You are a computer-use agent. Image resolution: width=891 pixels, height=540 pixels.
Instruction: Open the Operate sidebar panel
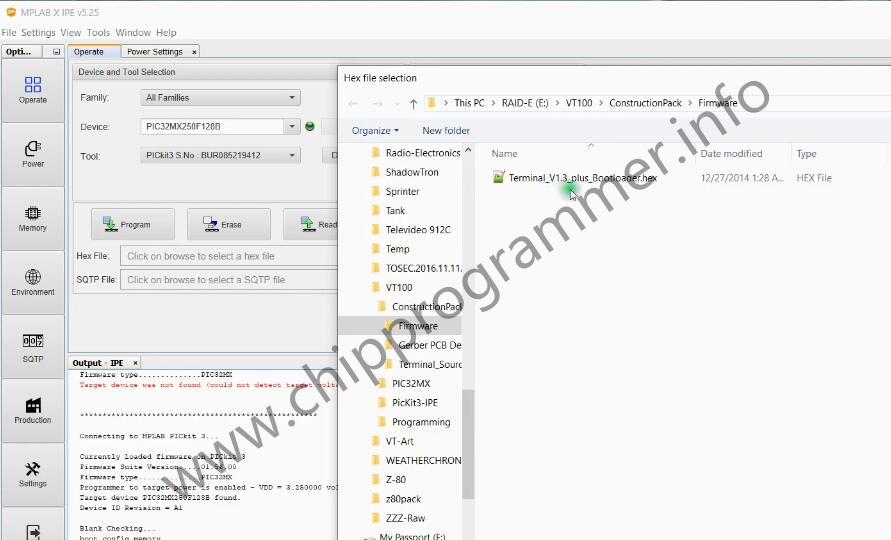pos(33,91)
